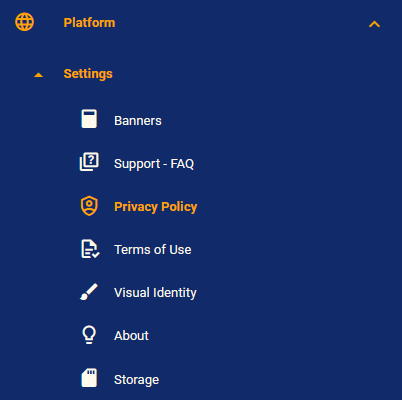The width and height of the screenshot is (402, 400).
Task: Collapse the Settings submenu triangle
Action: point(39,75)
